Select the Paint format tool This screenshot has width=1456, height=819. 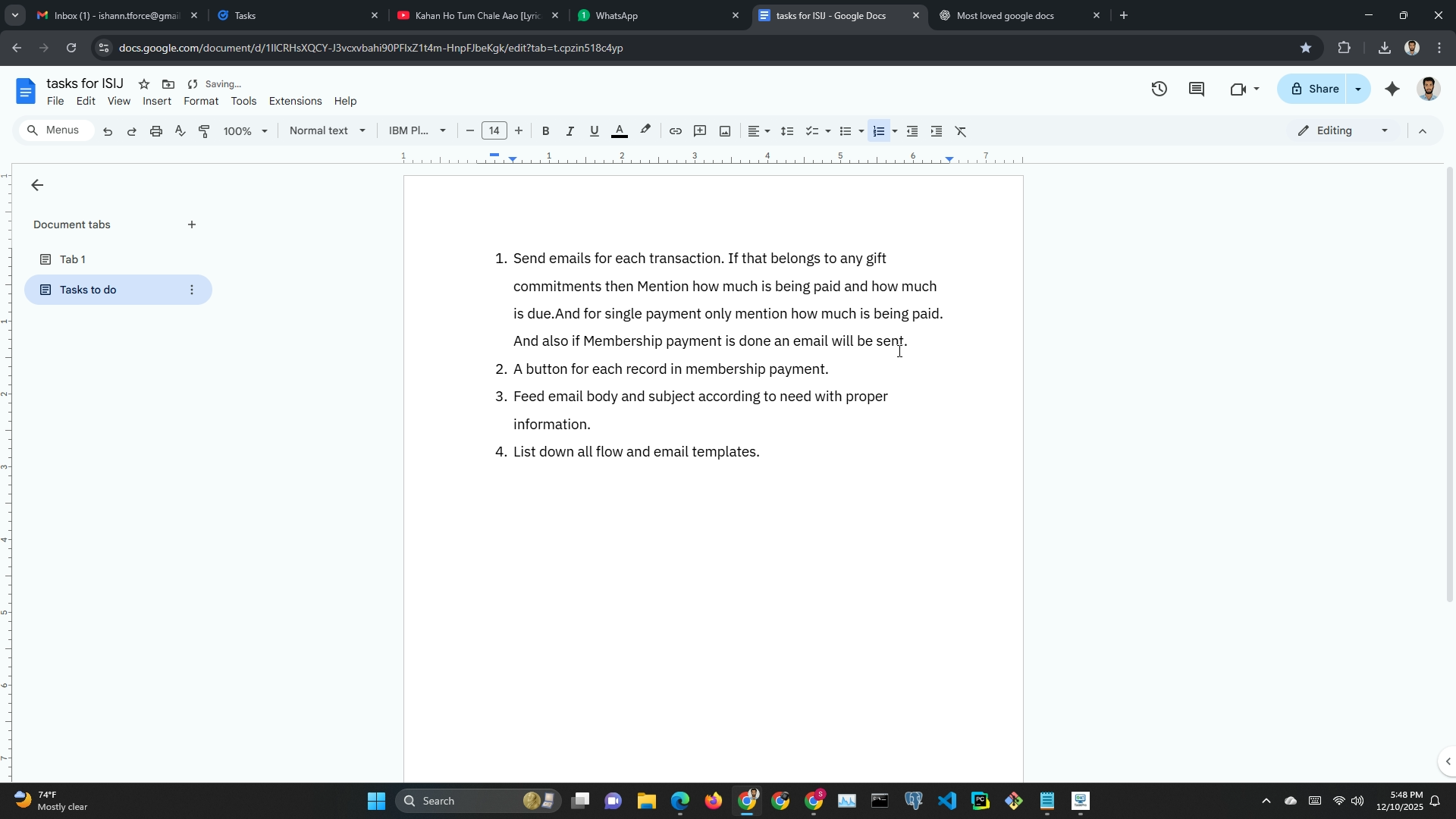[204, 131]
